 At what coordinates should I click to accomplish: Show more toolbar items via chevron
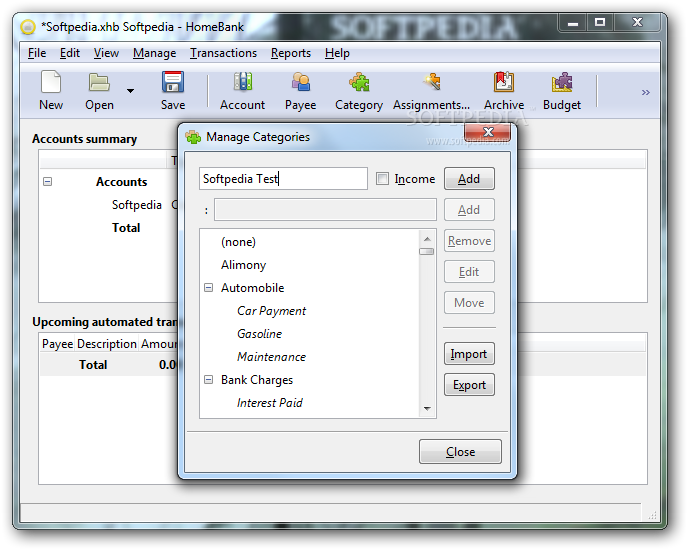(645, 92)
